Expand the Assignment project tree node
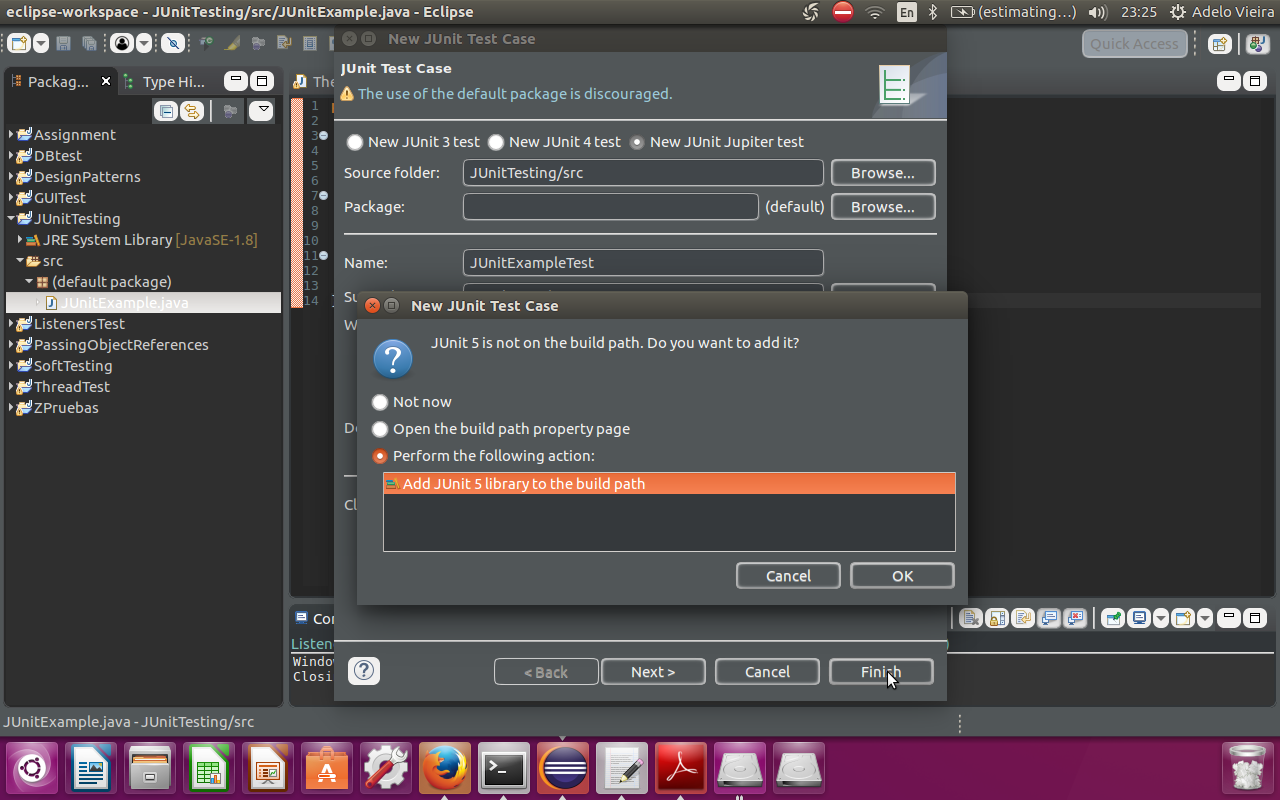The height and width of the screenshot is (800, 1280). (12, 135)
